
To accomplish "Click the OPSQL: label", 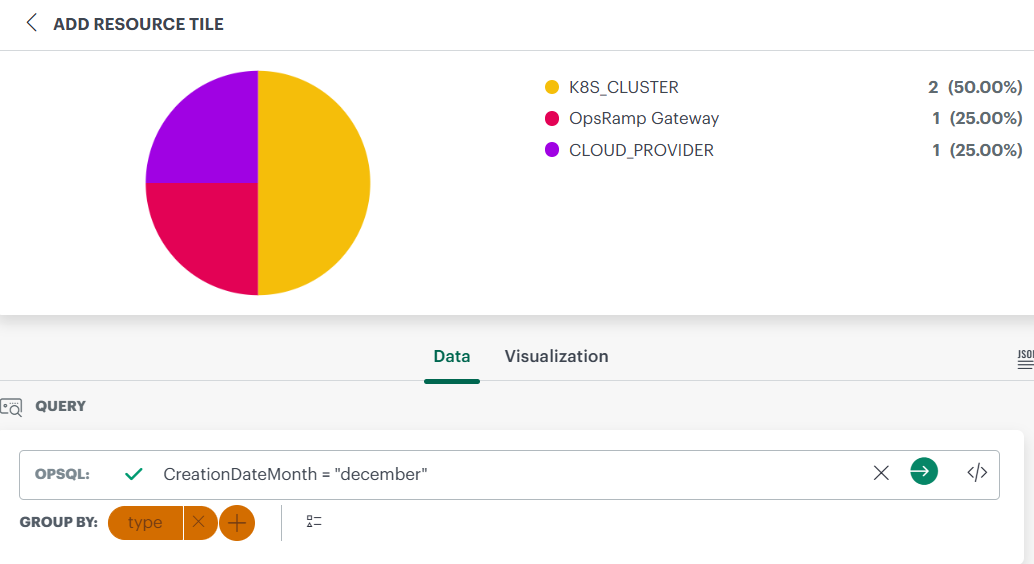I will (x=62, y=474).
